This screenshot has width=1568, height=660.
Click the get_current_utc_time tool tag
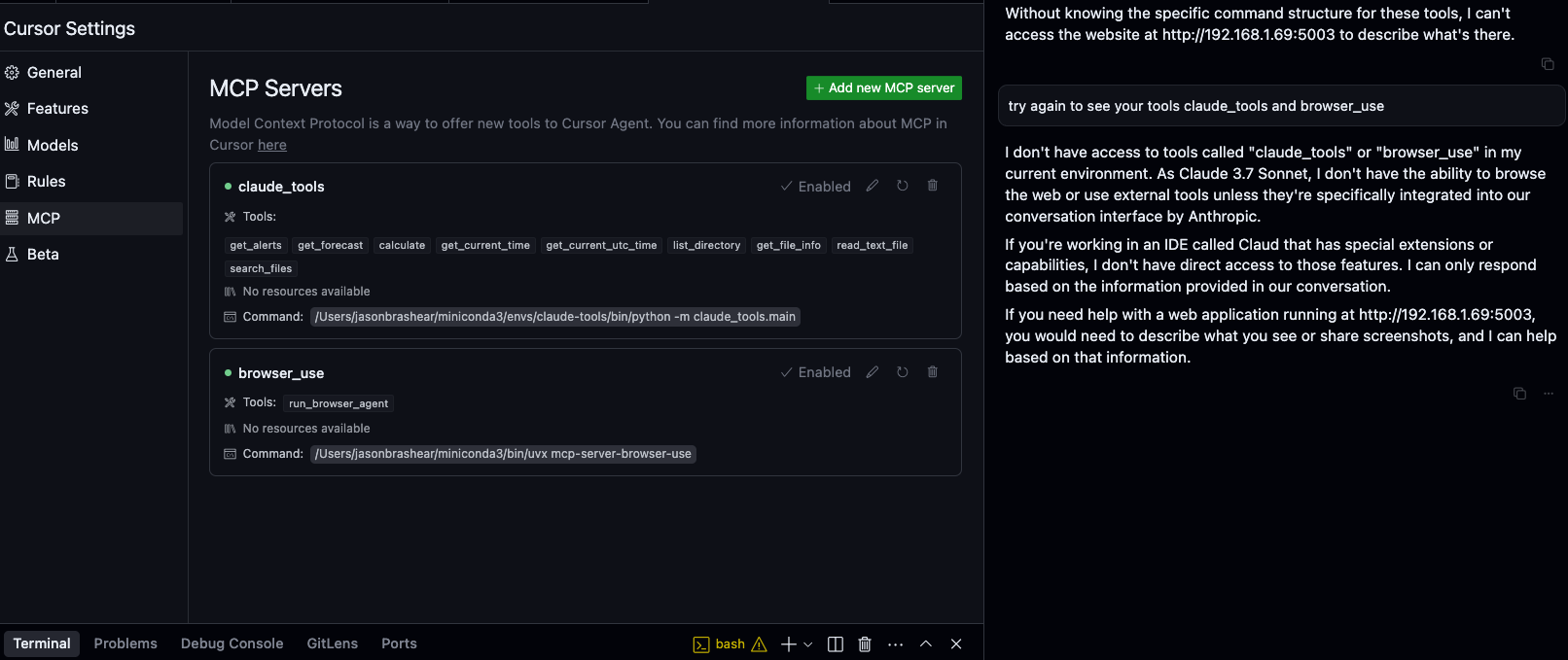[601, 246]
